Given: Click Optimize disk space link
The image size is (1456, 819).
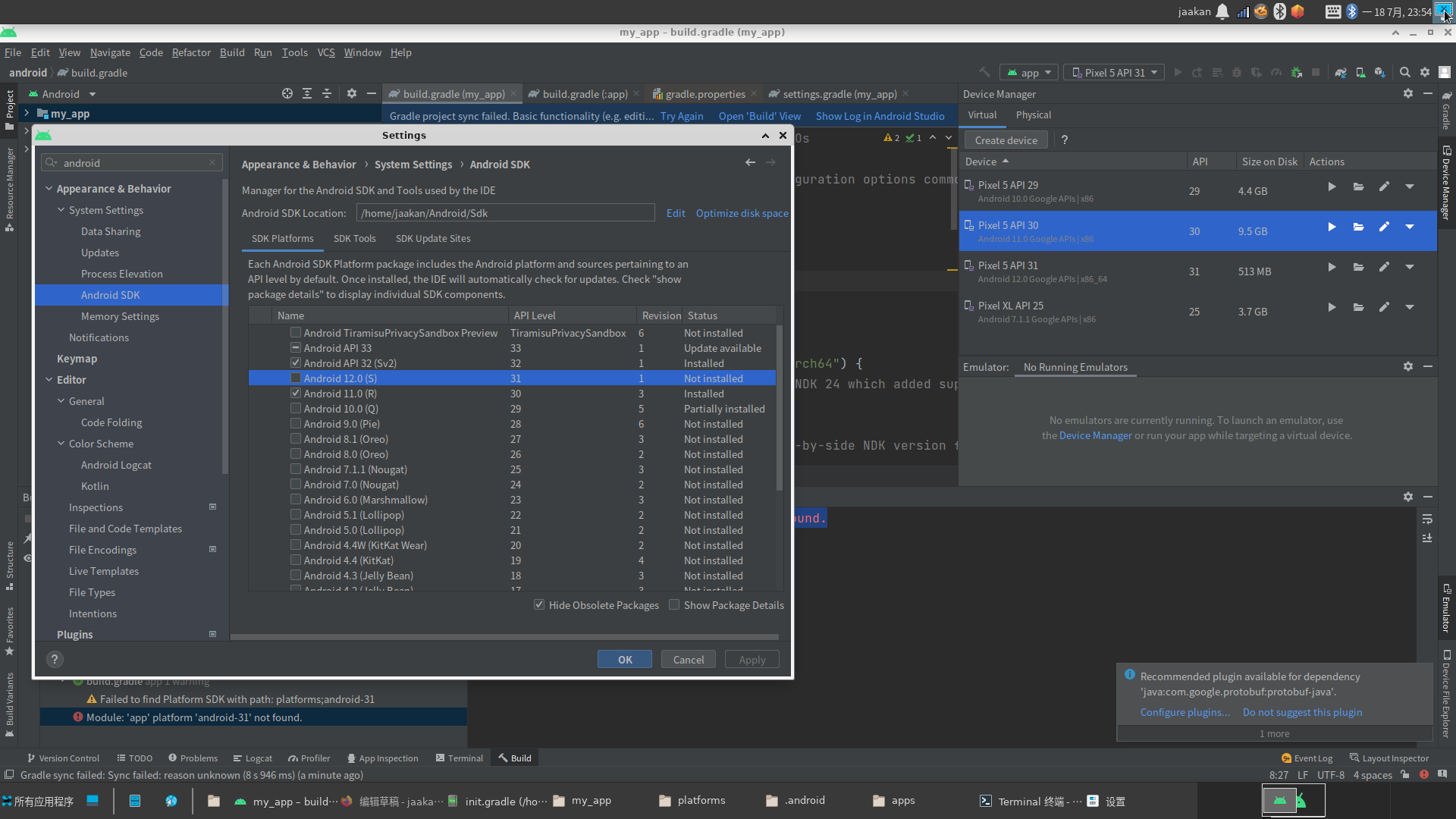Looking at the screenshot, I should pos(742,213).
